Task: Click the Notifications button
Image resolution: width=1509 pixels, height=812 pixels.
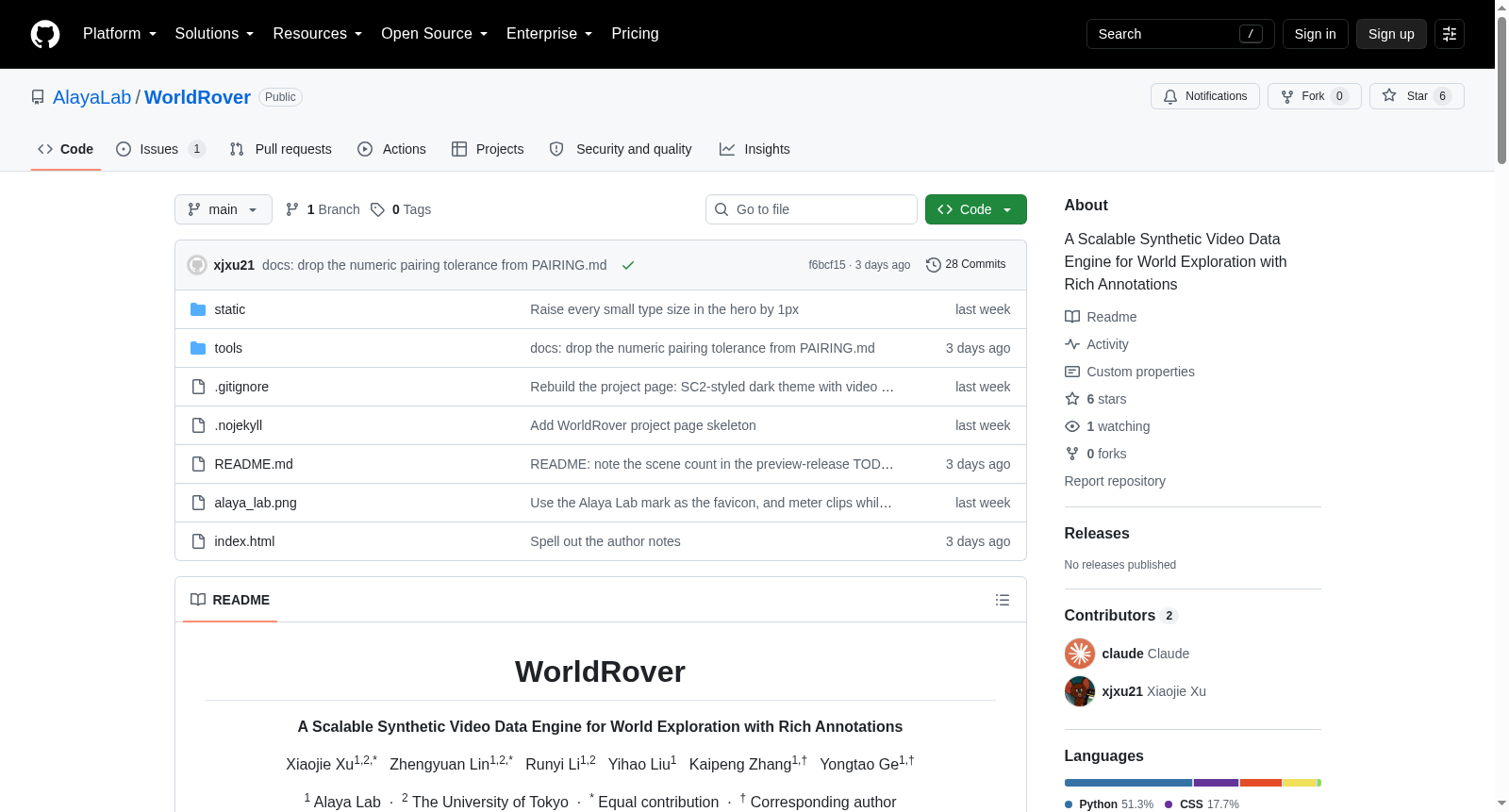Action: coord(1205,96)
